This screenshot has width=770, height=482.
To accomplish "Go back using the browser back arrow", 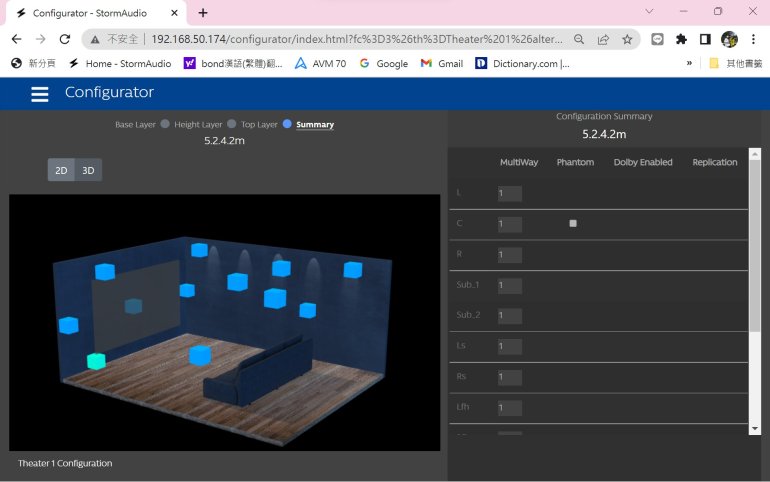I will [17, 39].
